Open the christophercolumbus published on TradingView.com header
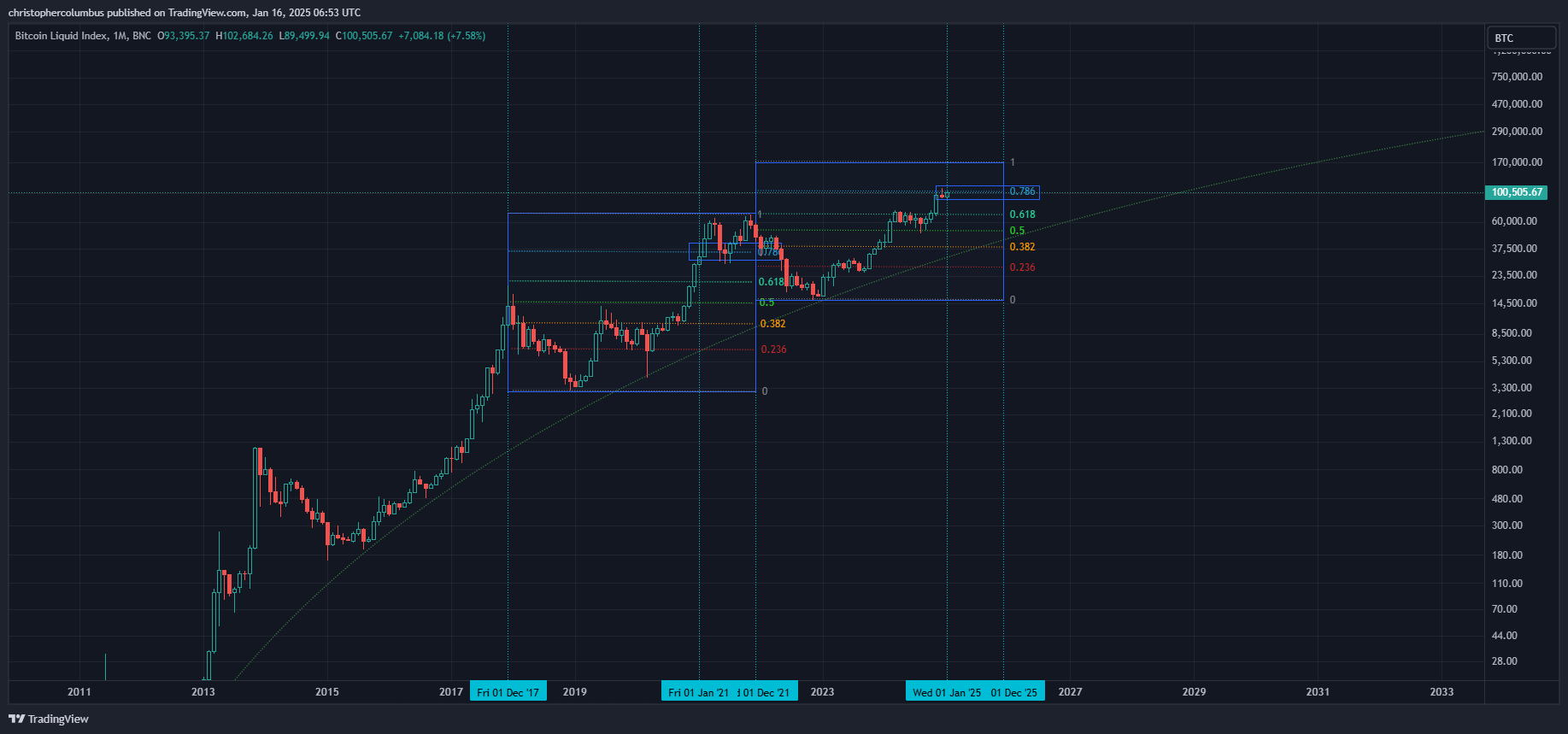Viewport: 1568px width, 734px height. [x=184, y=12]
